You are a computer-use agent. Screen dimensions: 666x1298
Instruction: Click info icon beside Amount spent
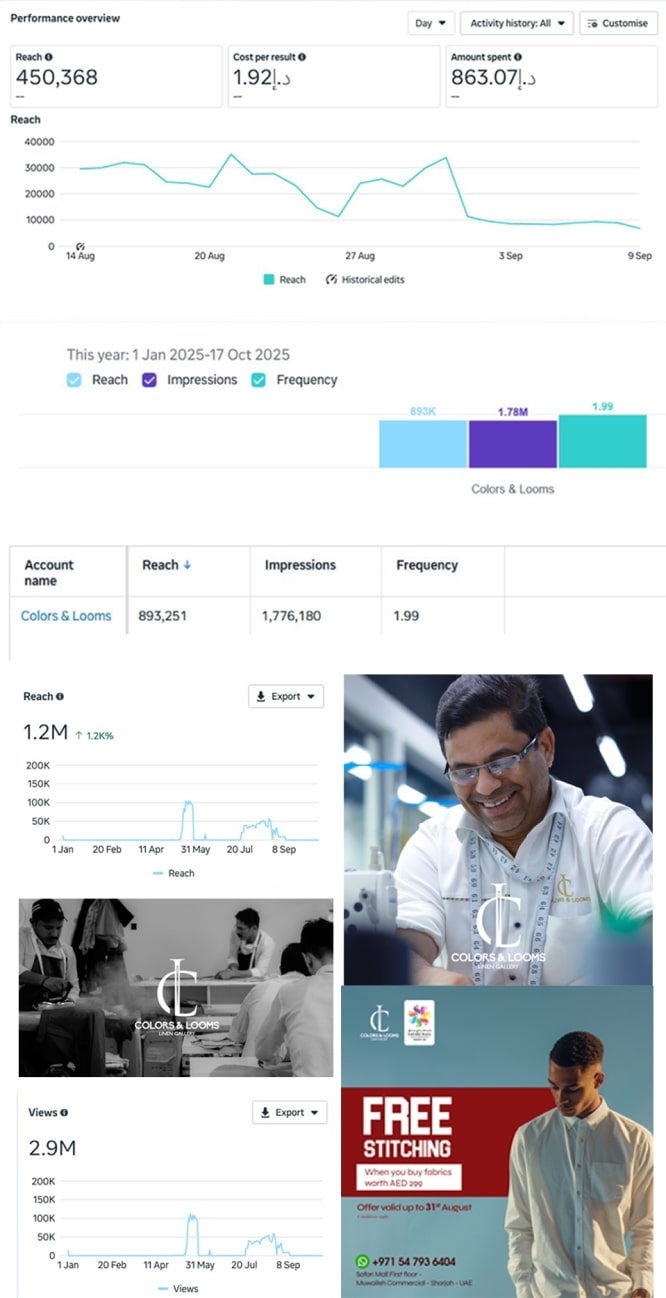pos(518,58)
